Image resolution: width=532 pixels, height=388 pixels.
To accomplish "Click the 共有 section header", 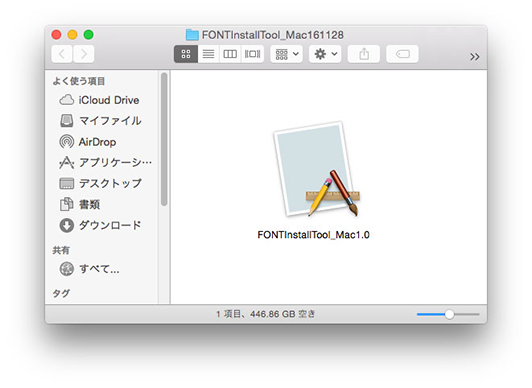I will click(61, 250).
